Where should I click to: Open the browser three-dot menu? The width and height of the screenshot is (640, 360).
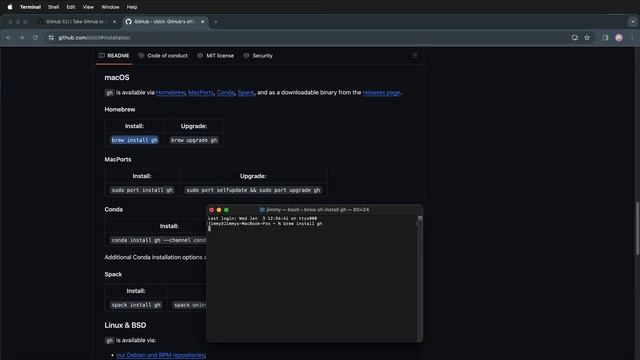coord(632,38)
